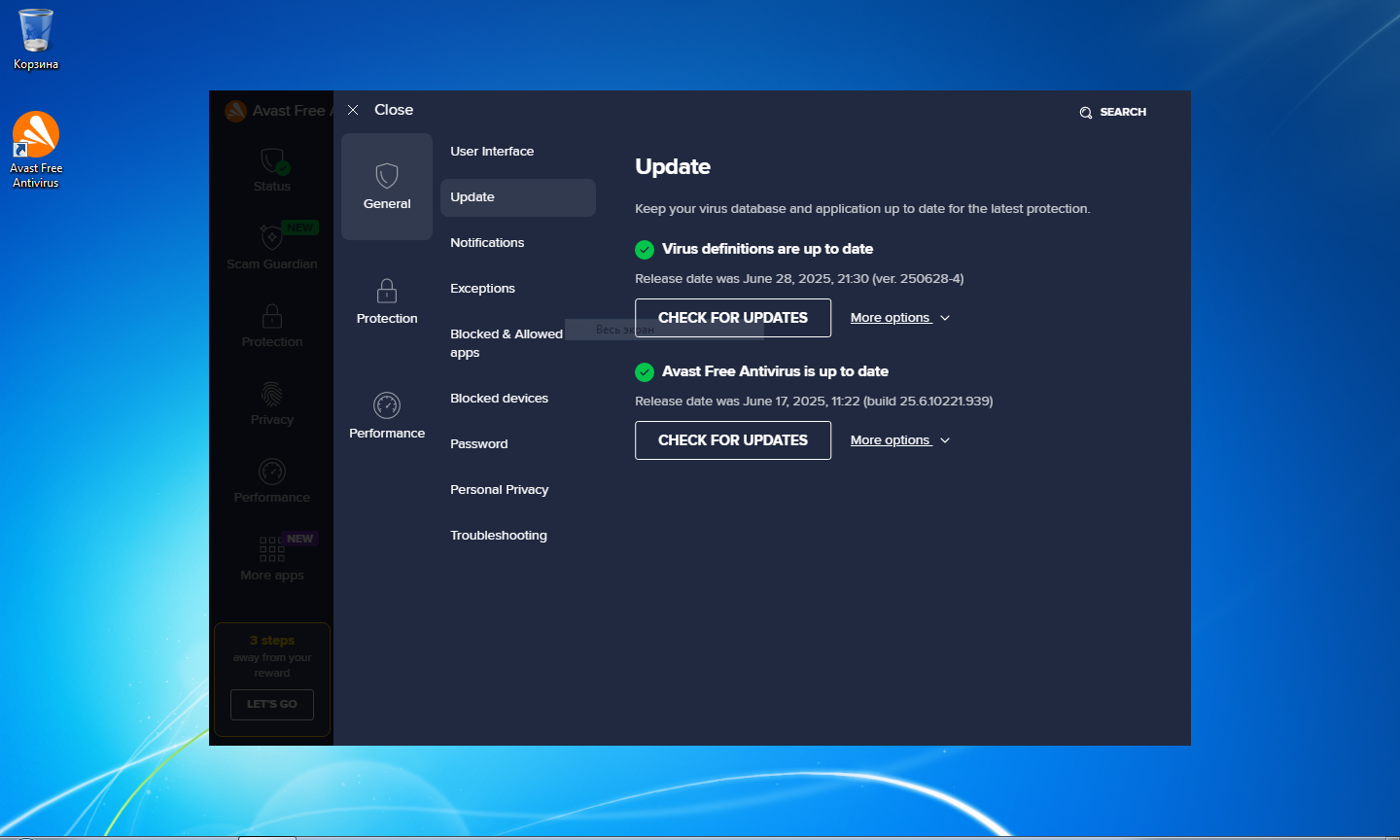This screenshot has width=1400, height=840.
Task: Open Scam Guardian in the Avast main sidebar
Action: tap(272, 247)
